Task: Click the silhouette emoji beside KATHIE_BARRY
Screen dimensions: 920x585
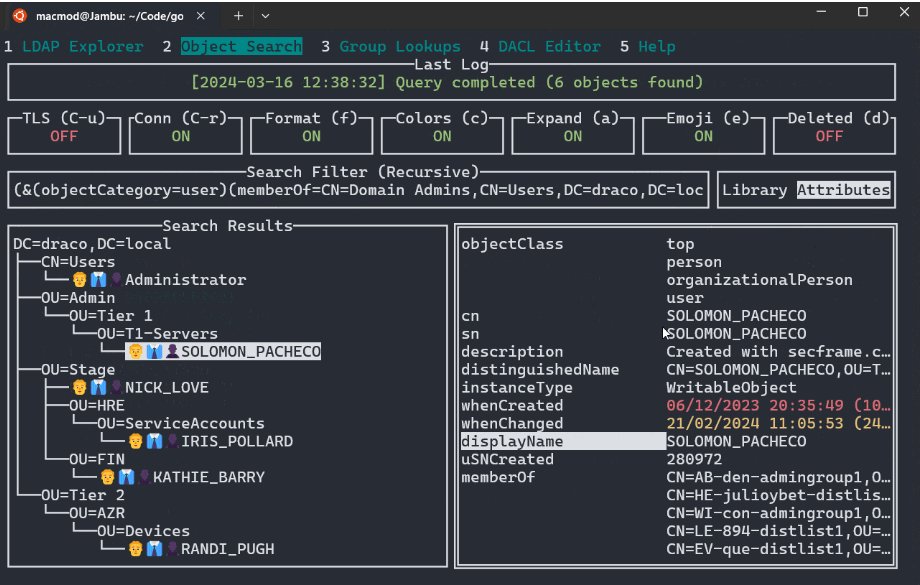Action: 144,477
